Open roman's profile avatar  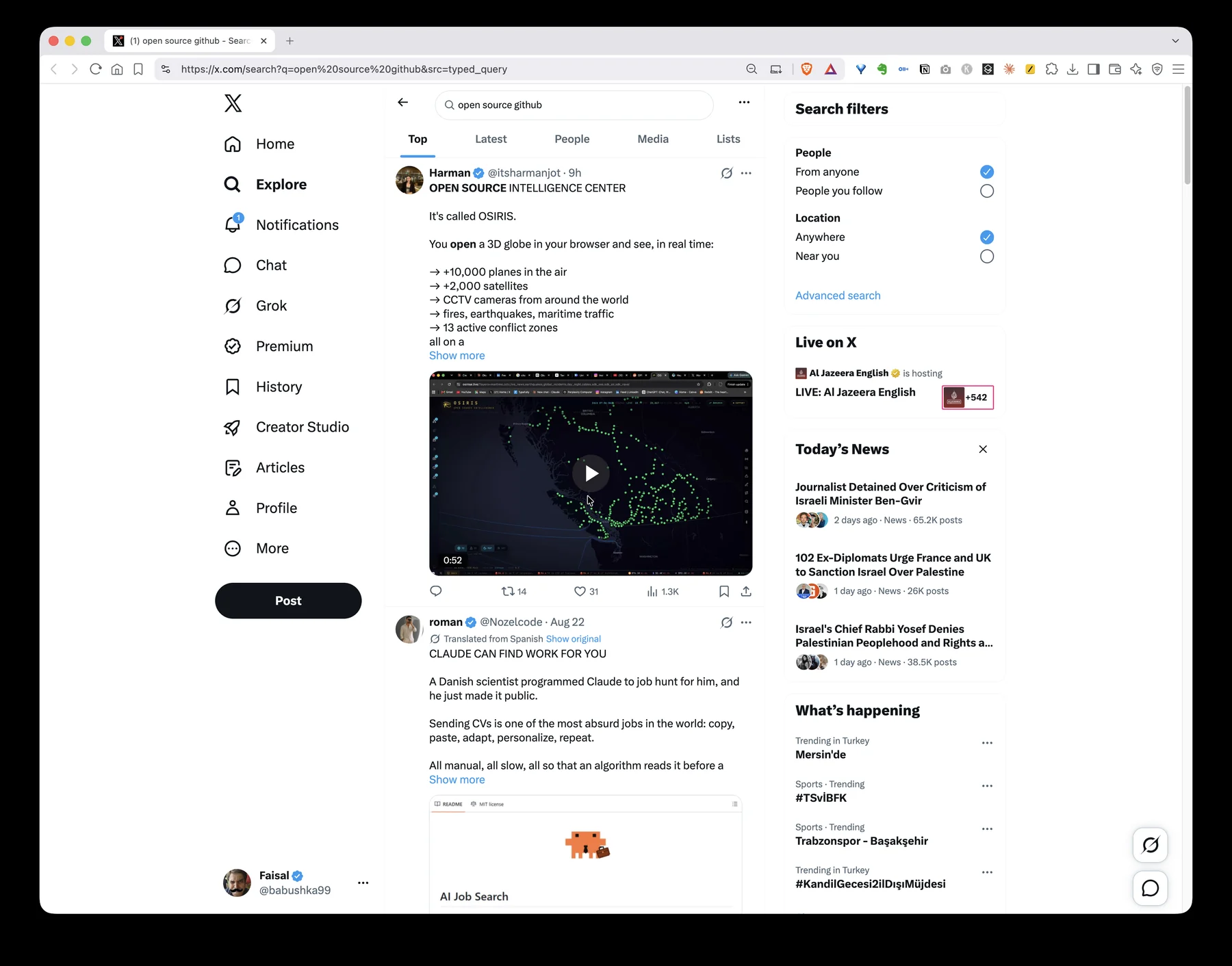(x=409, y=629)
